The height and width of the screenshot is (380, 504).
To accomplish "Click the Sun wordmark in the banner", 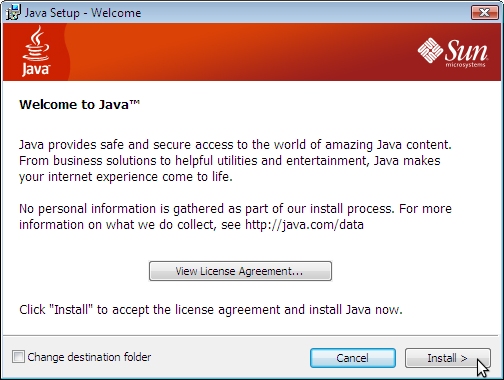I will tap(467, 51).
